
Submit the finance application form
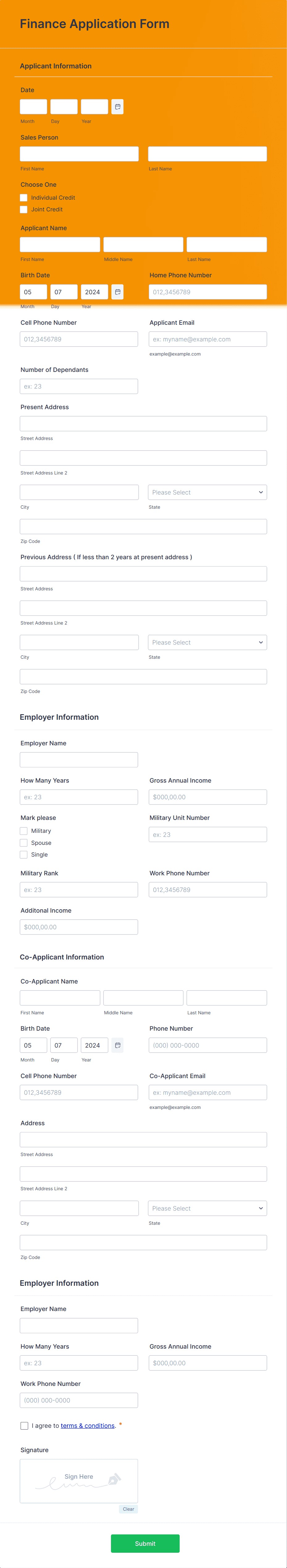[145, 1543]
